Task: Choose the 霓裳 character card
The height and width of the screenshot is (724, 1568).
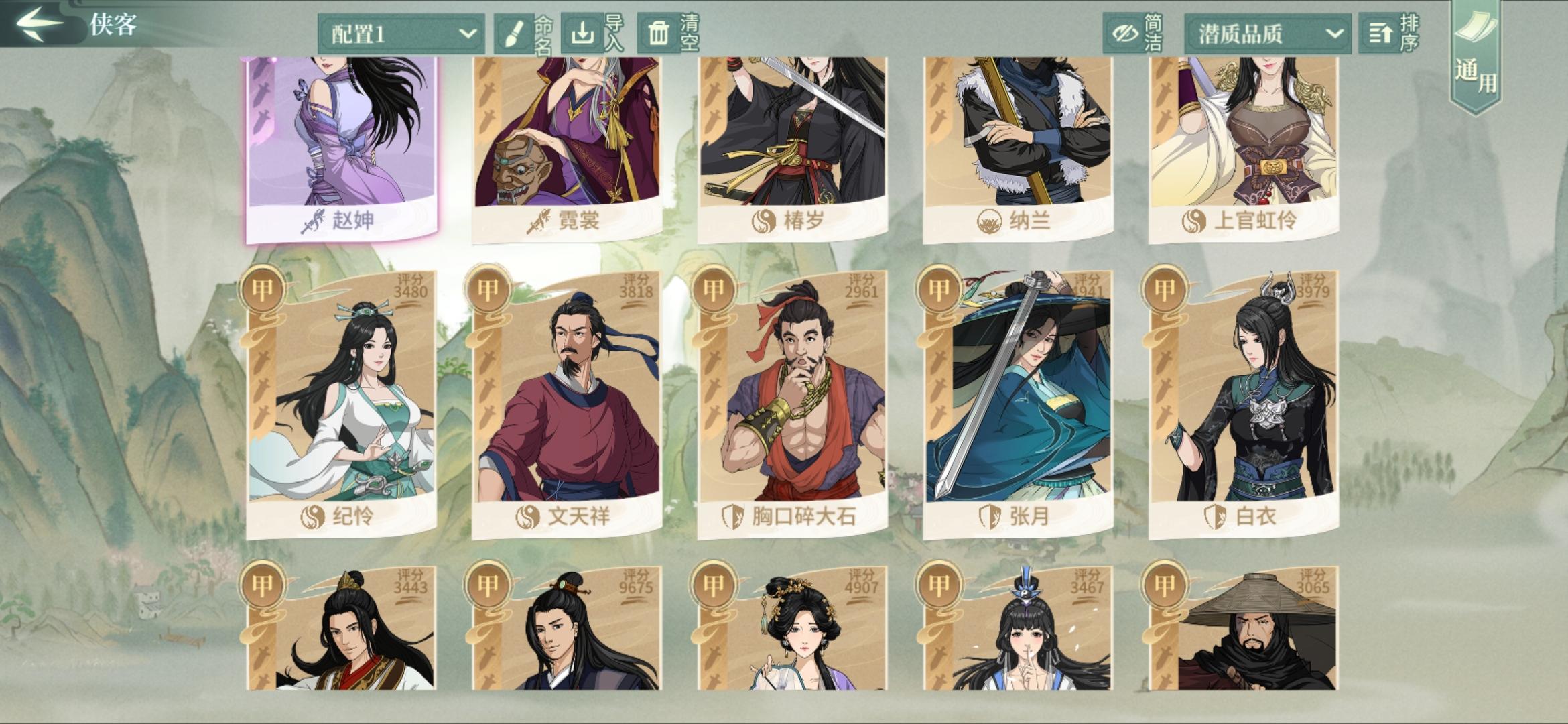Action: point(568,149)
